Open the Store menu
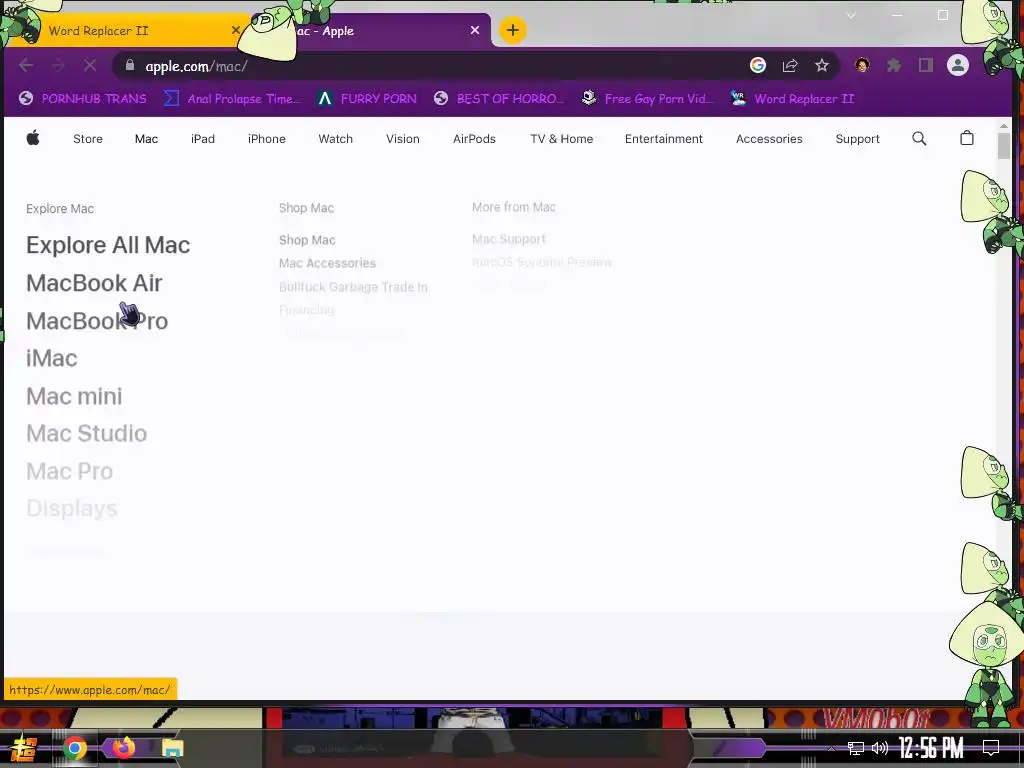The height and width of the screenshot is (768, 1024). point(88,138)
